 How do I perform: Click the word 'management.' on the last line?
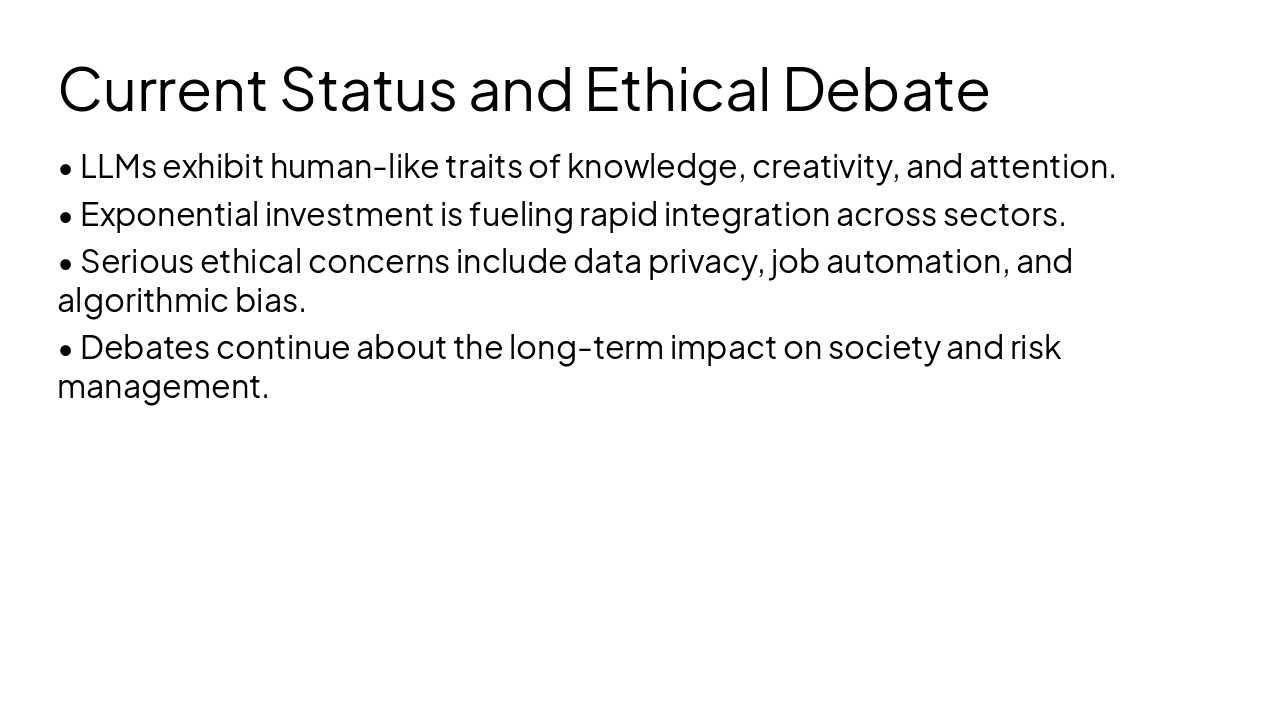pyautogui.click(x=163, y=386)
